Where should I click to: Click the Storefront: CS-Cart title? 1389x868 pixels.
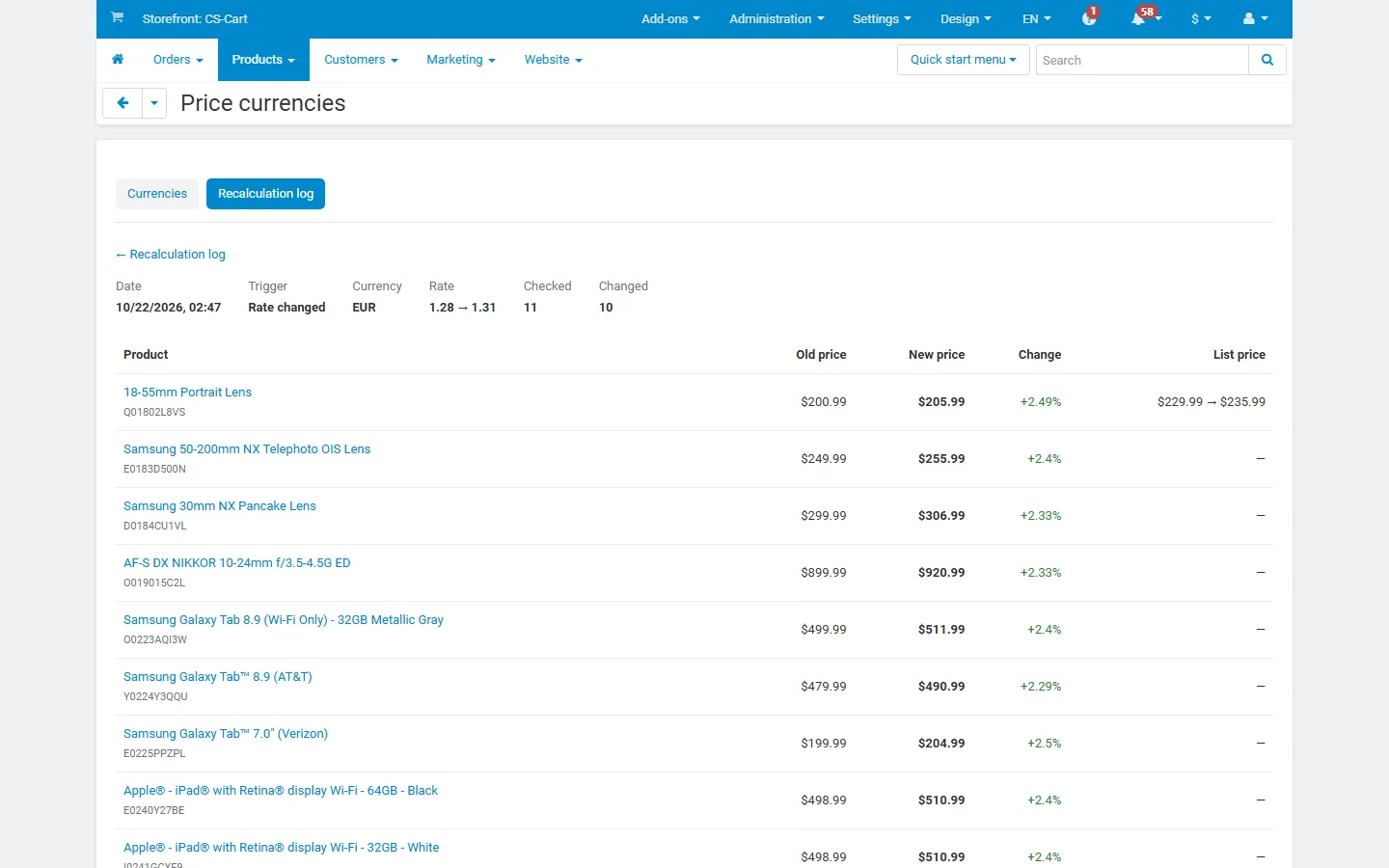click(x=195, y=18)
